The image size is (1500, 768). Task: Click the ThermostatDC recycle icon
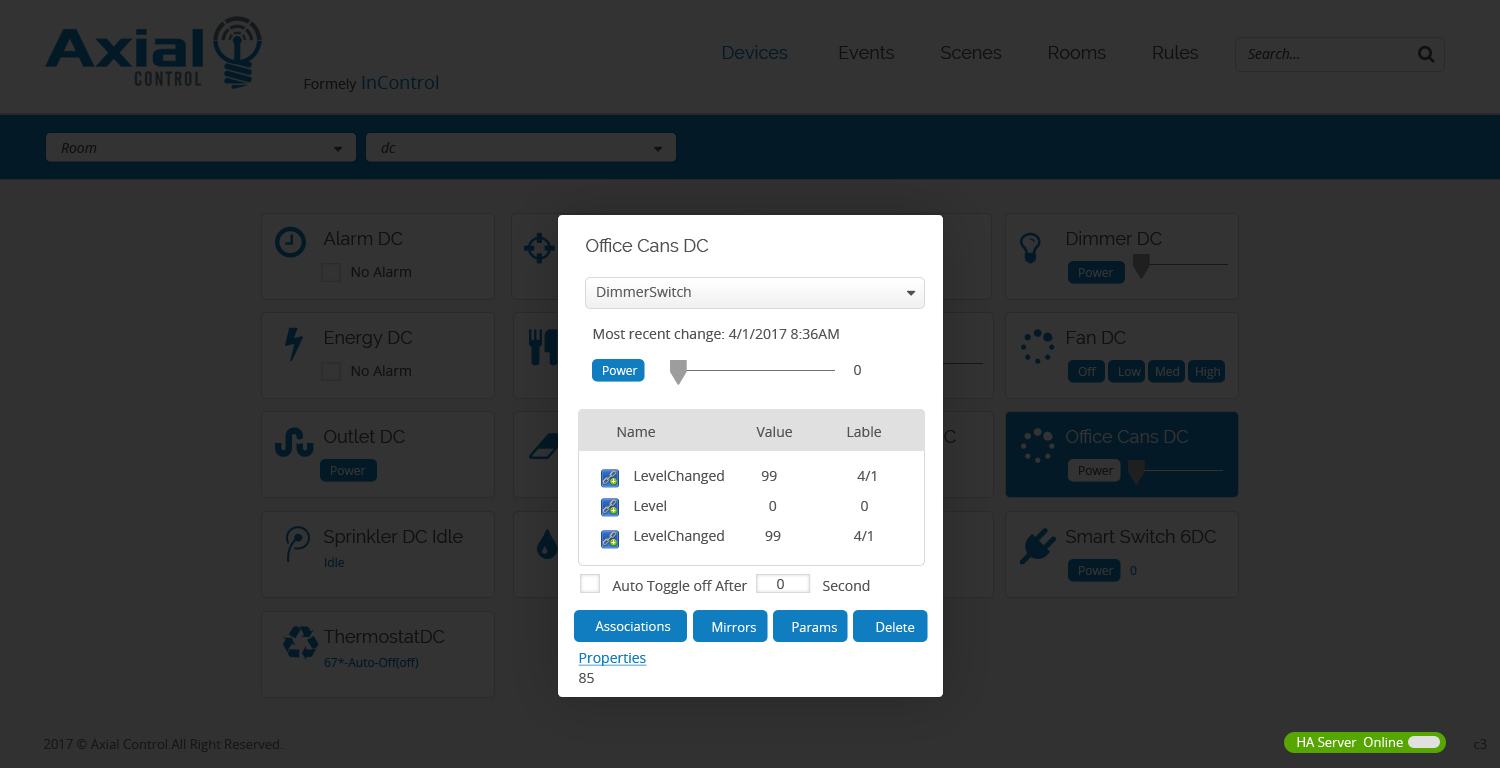(x=300, y=642)
